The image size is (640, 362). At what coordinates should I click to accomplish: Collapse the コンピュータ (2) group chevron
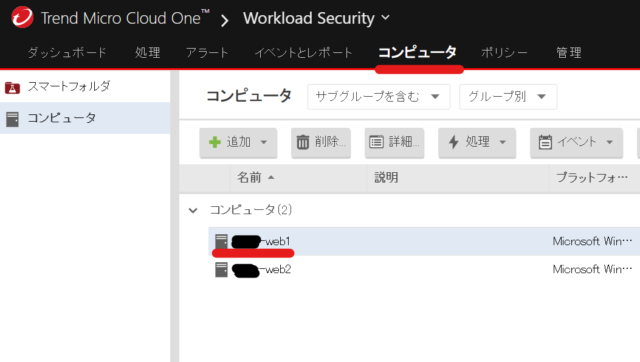click(x=193, y=210)
